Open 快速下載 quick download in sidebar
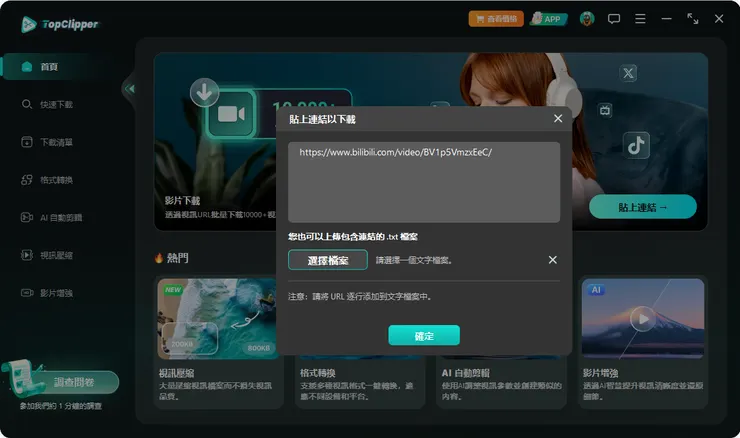The width and height of the screenshot is (740, 438). (47, 104)
